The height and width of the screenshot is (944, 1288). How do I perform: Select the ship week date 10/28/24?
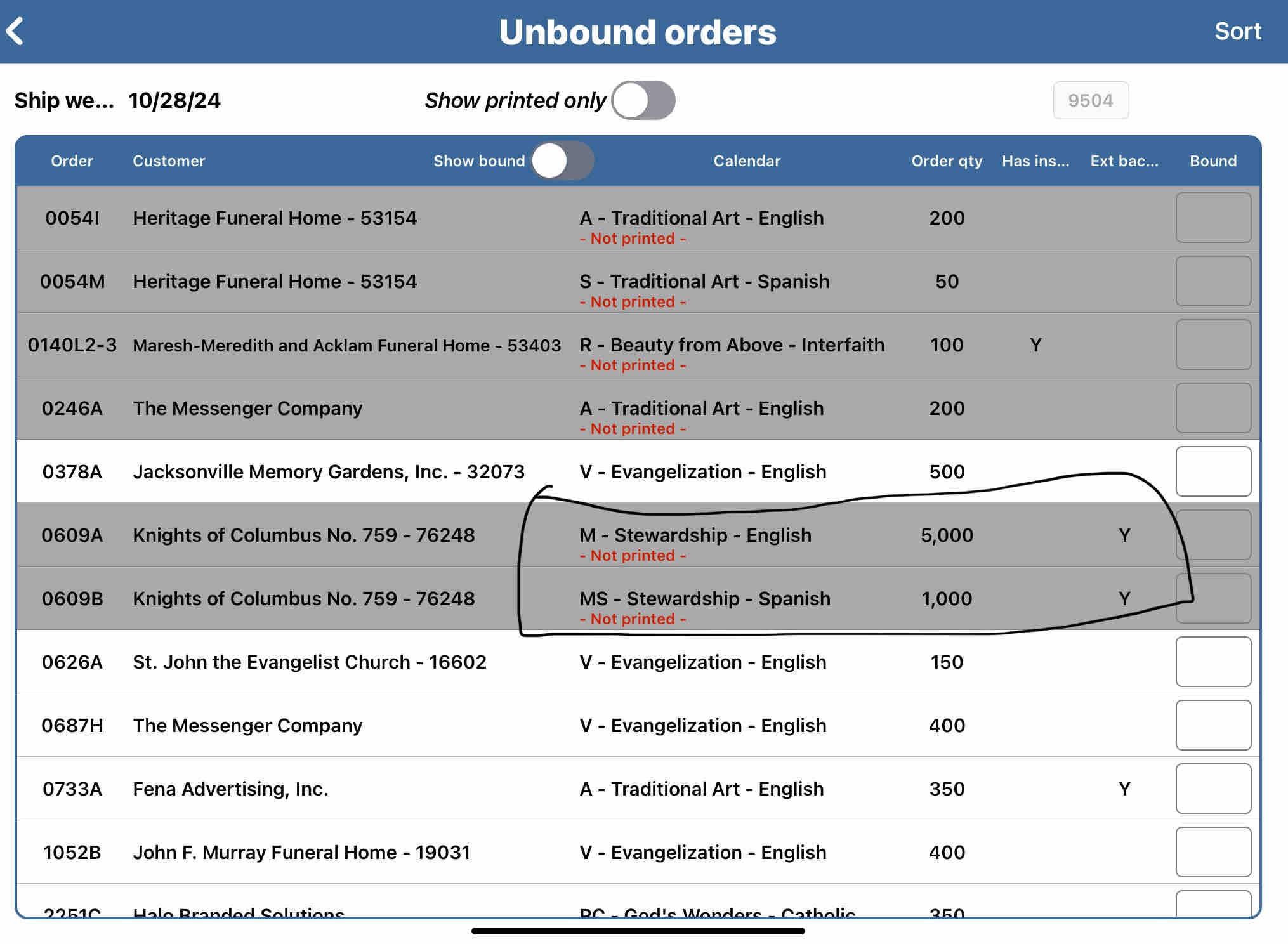click(174, 100)
